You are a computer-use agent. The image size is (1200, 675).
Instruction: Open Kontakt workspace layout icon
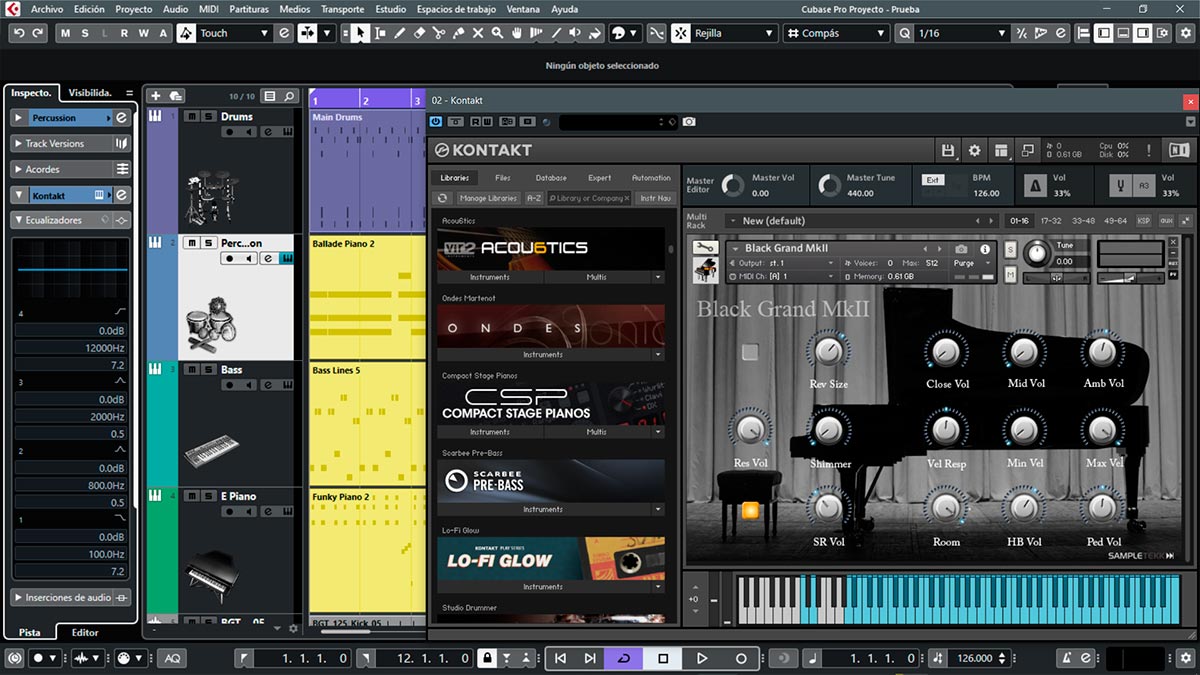click(x=1001, y=151)
